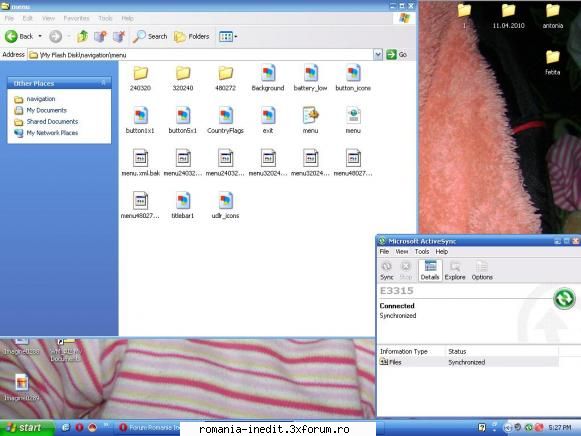This screenshot has height=436, width=581.
Task: Open Search in the Explorer toolbar
Action: [x=150, y=36]
